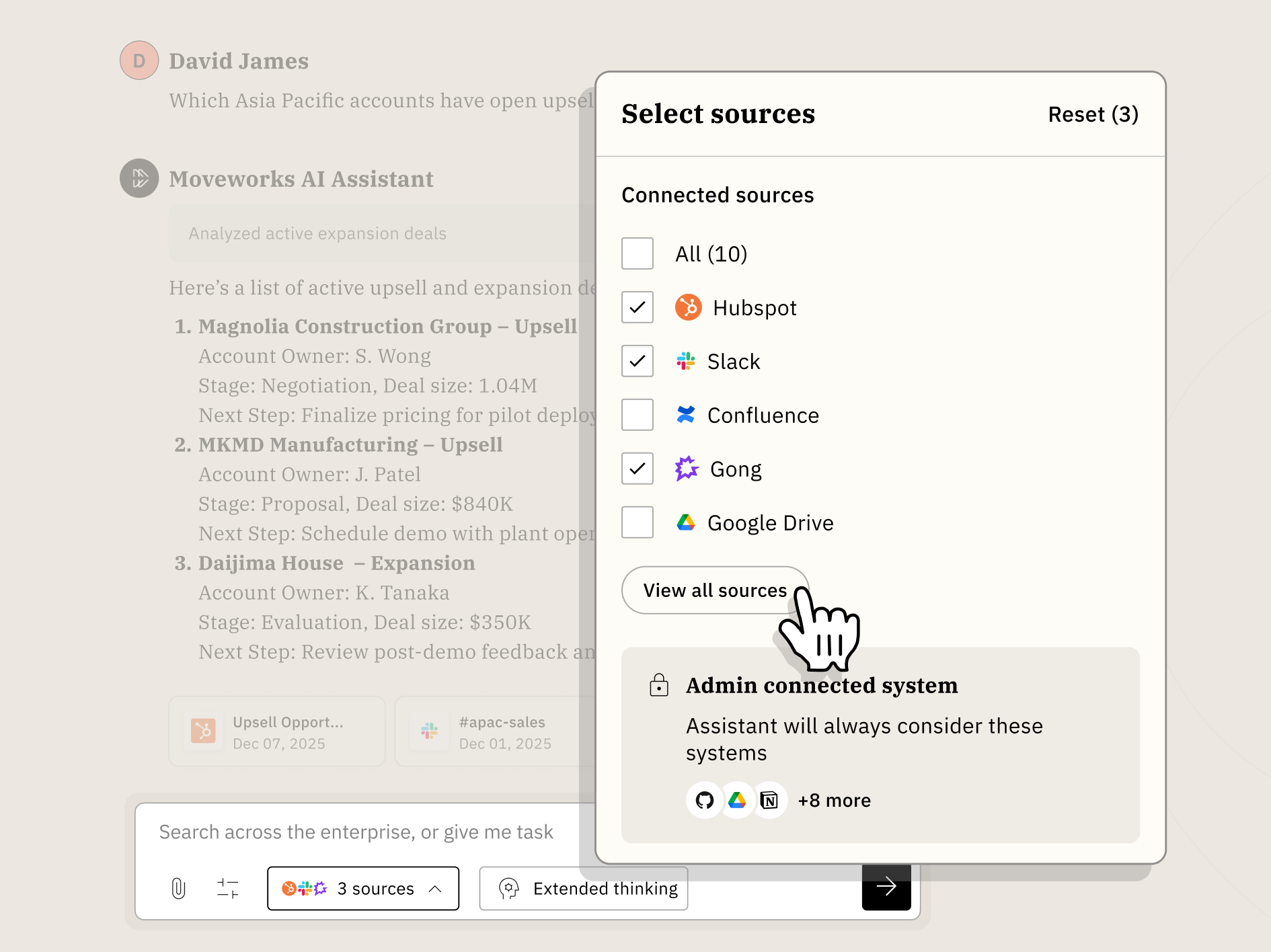Click the Google Drive icon in admin systems

pos(737,800)
